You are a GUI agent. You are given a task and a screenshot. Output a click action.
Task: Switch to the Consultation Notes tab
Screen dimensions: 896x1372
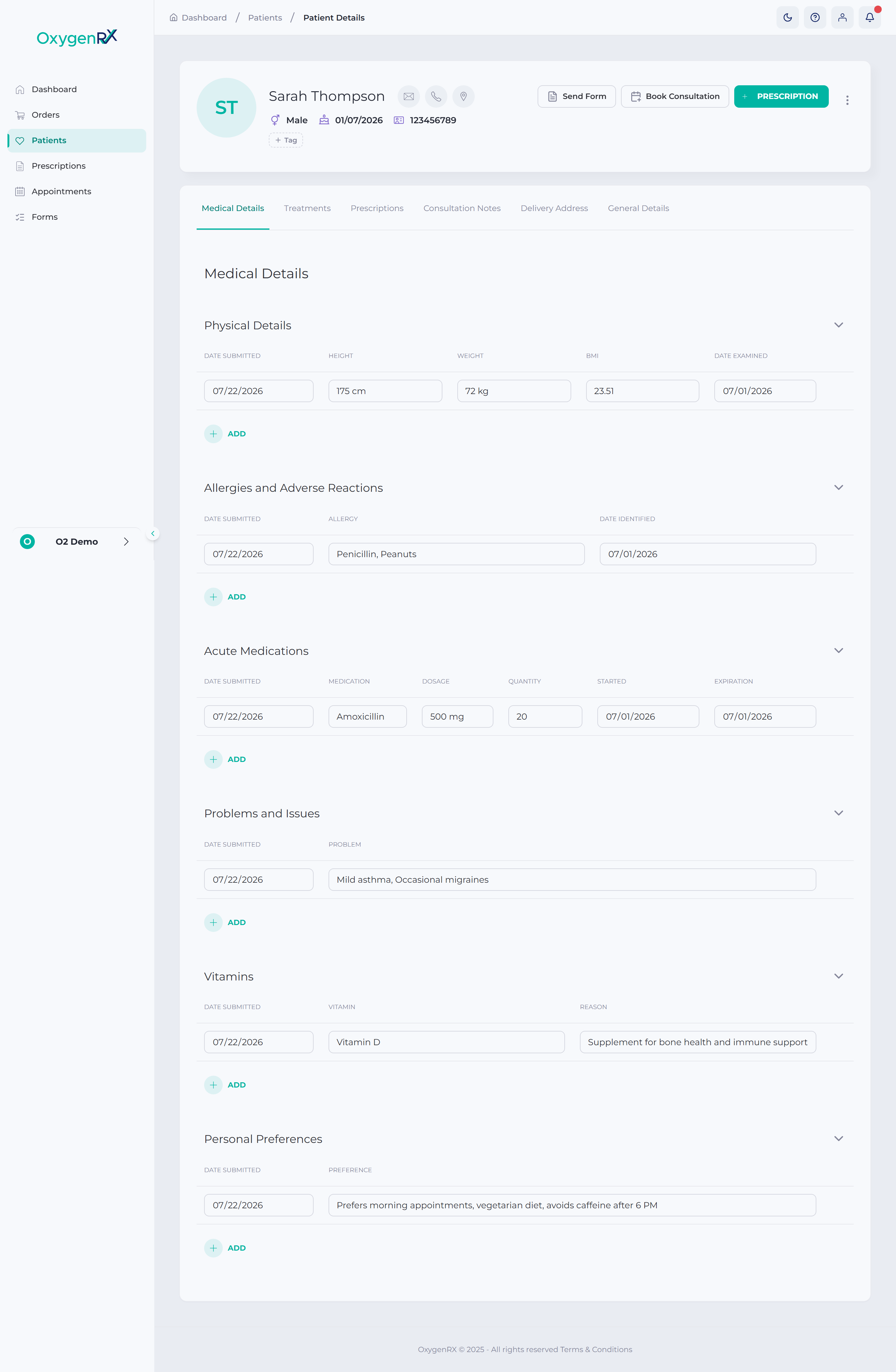pos(462,208)
